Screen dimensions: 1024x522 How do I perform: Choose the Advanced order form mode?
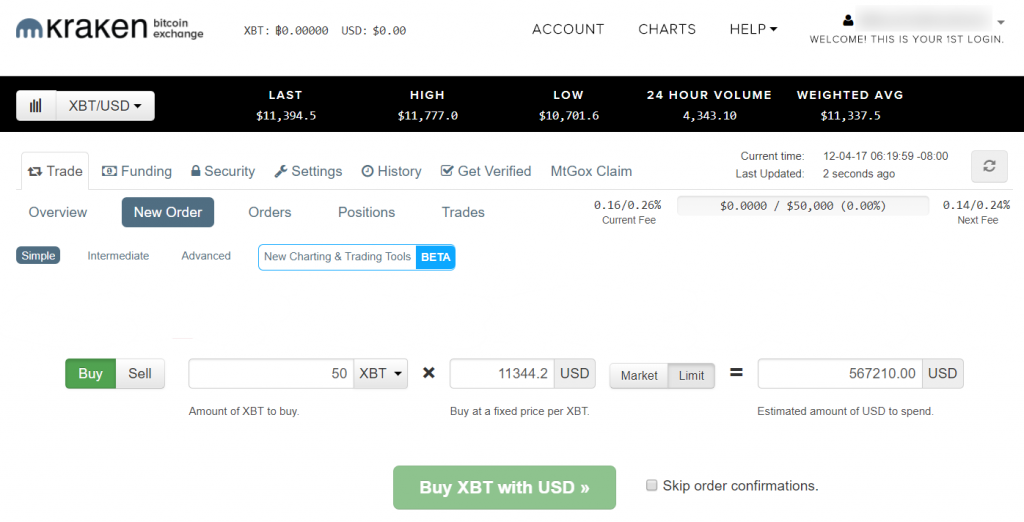click(206, 255)
